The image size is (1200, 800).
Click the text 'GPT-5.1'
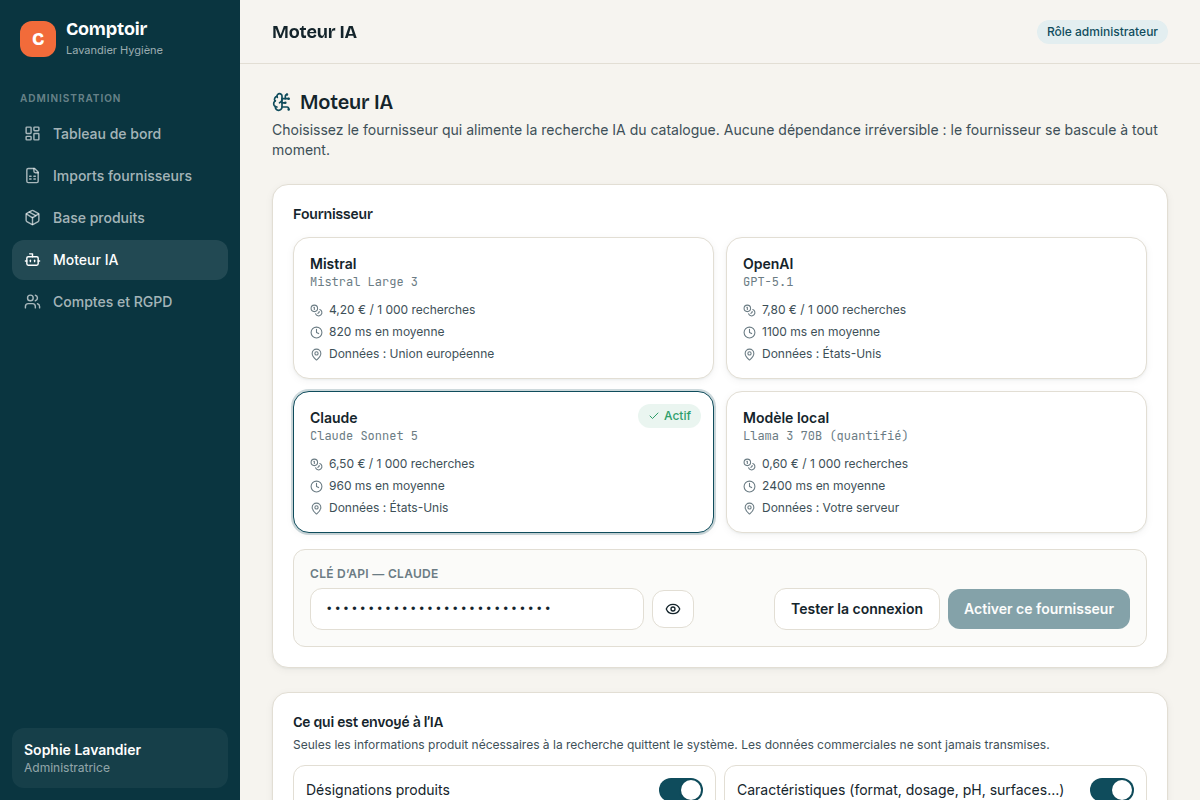click(768, 282)
